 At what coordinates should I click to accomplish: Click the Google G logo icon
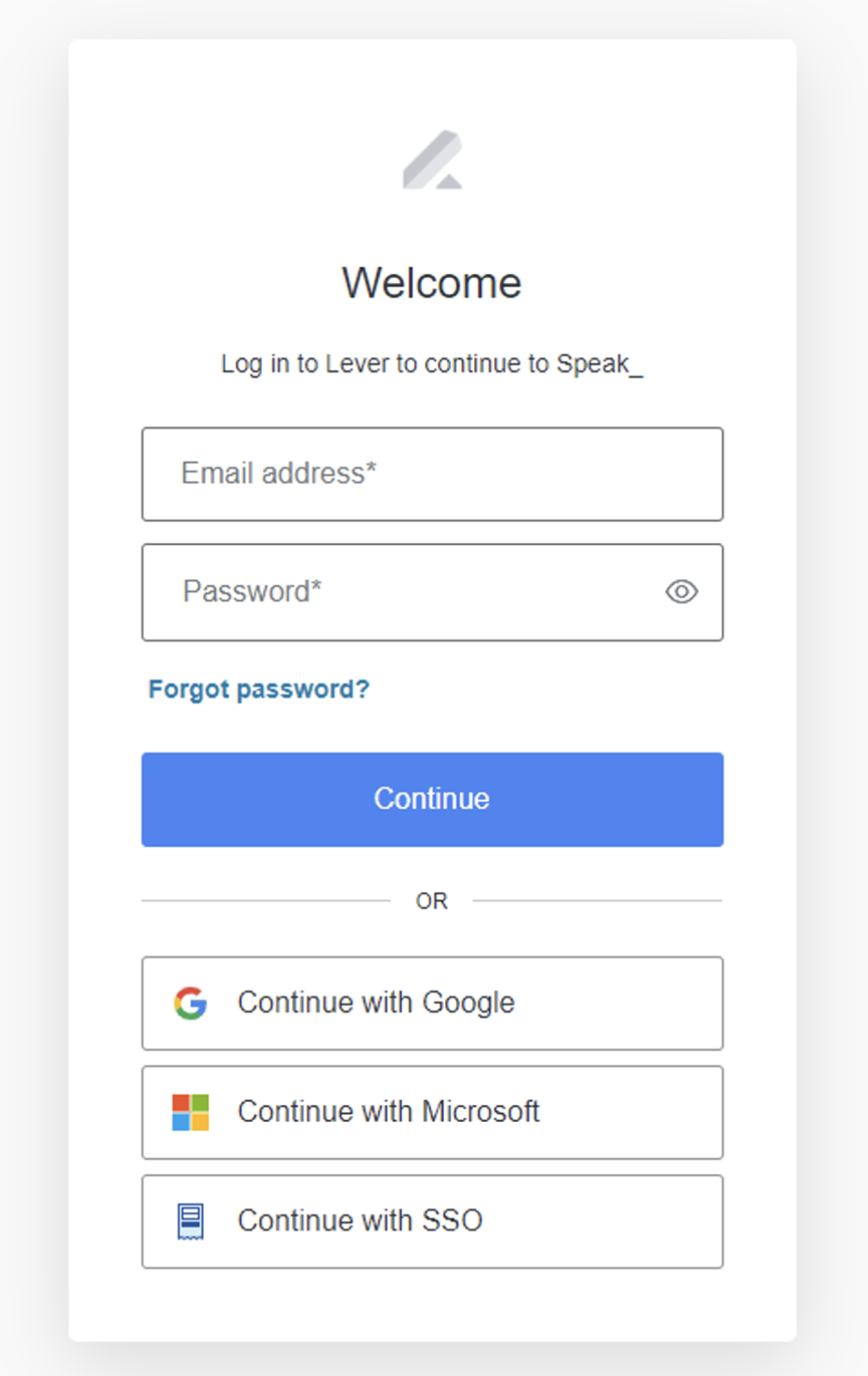190,1003
